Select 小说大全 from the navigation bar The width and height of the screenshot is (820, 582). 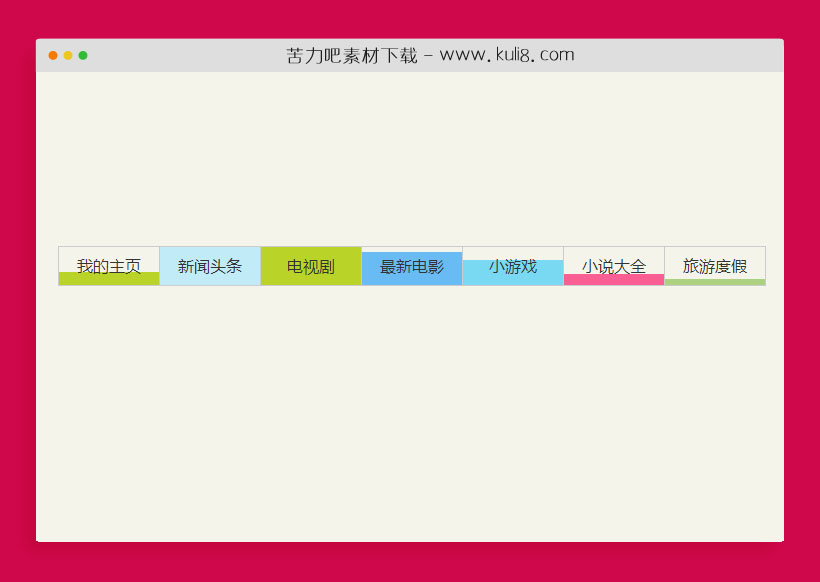coord(614,265)
